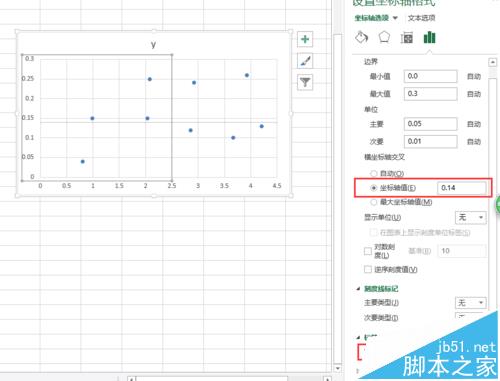
Task: Reset 最大值 with its 自动 button
Action: 474,94
